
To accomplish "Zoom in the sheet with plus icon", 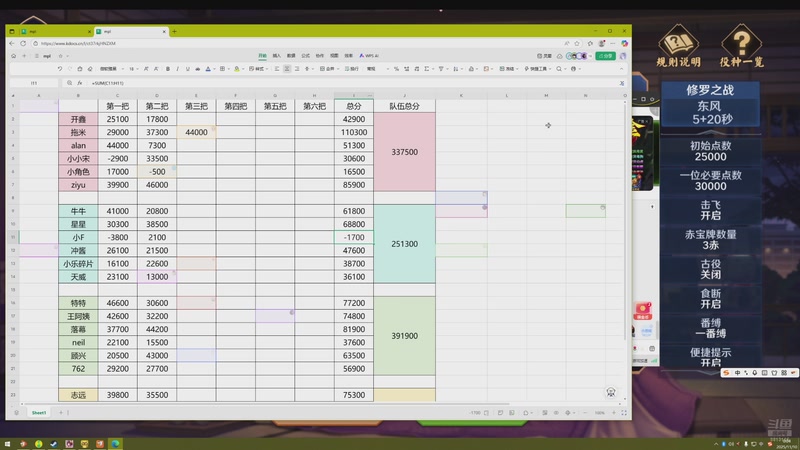I will [x=614, y=412].
